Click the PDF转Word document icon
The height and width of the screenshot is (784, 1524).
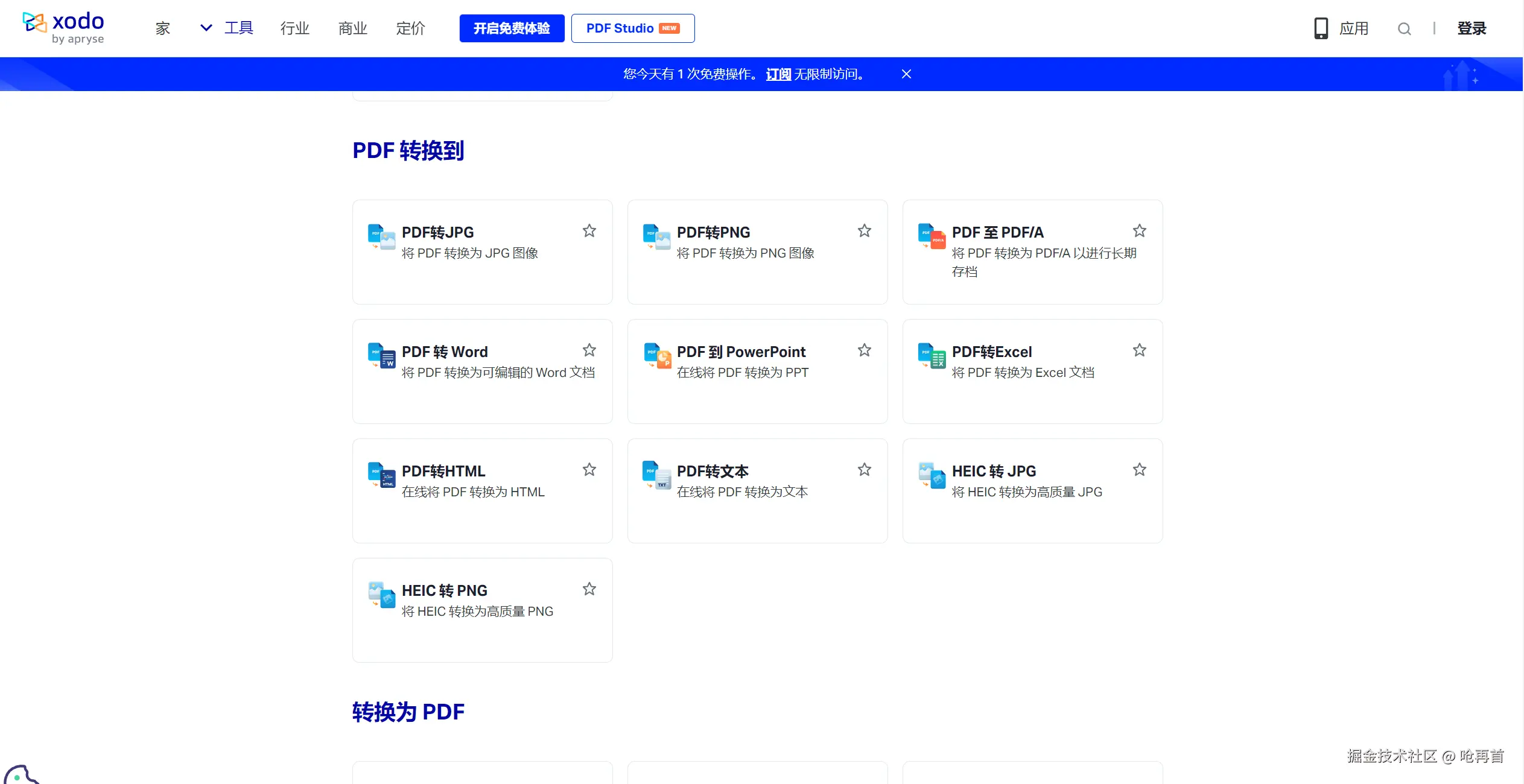(381, 356)
